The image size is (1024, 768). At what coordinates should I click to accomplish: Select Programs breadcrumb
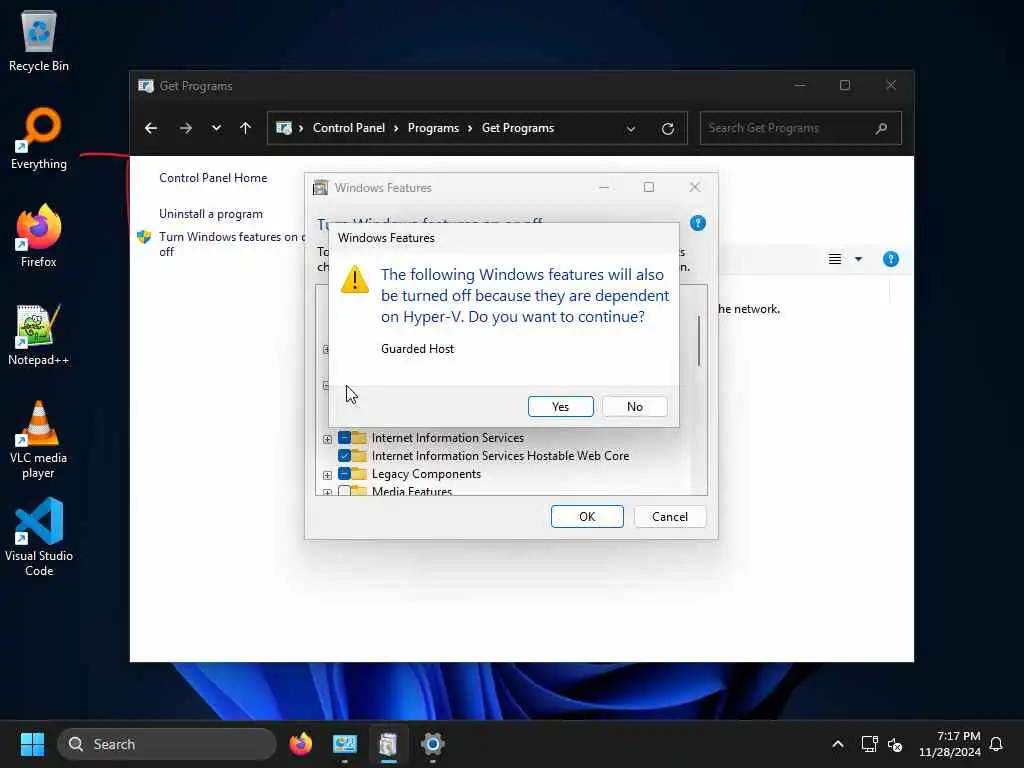click(433, 128)
